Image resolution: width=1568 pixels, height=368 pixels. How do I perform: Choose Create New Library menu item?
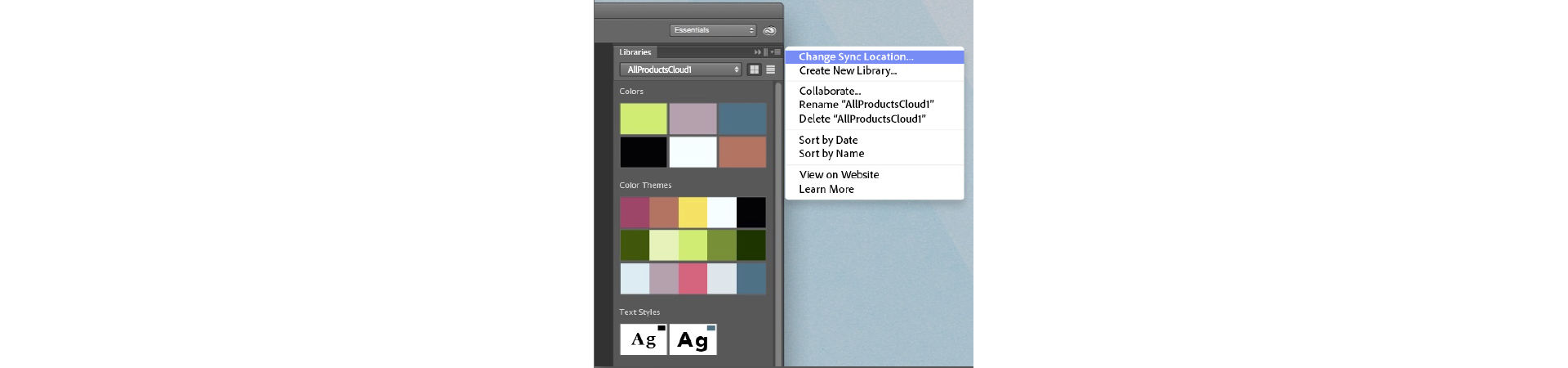[x=875, y=70]
